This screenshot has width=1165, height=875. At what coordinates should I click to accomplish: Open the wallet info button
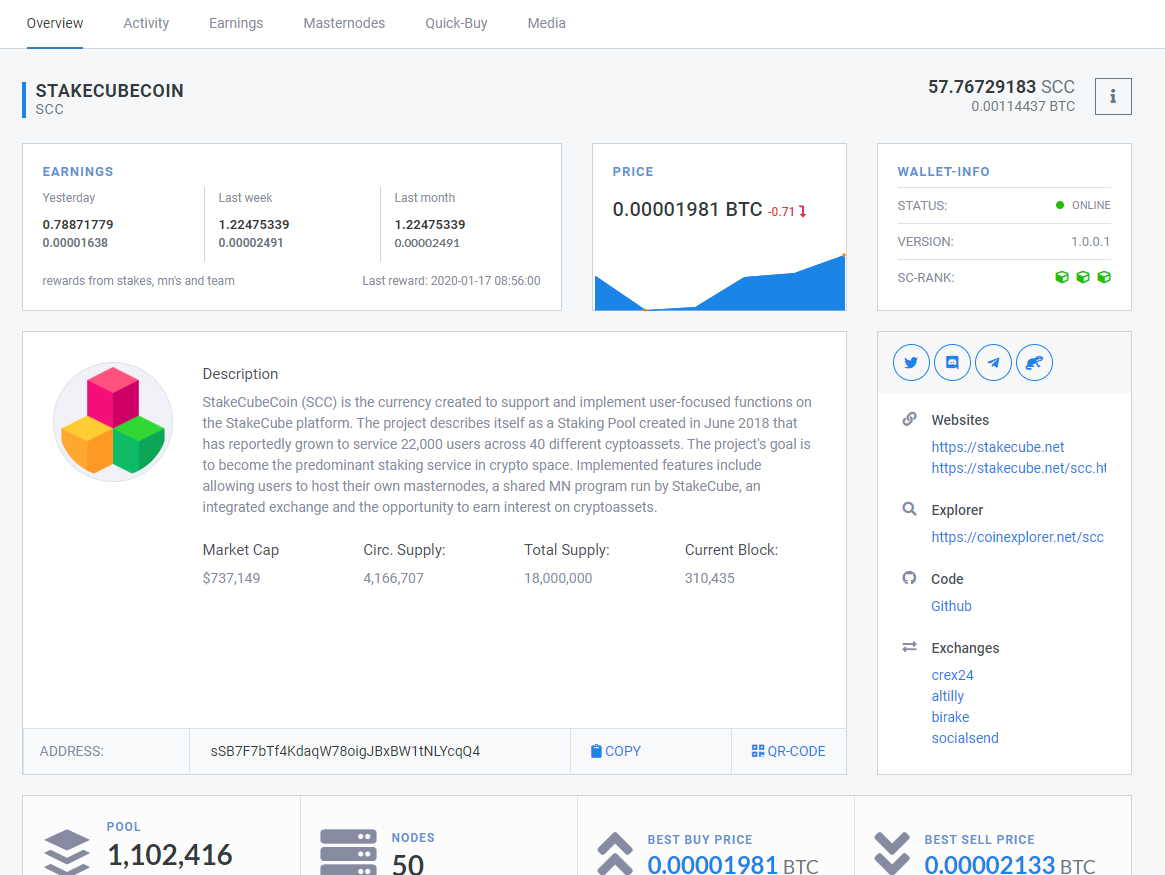pos(1113,97)
